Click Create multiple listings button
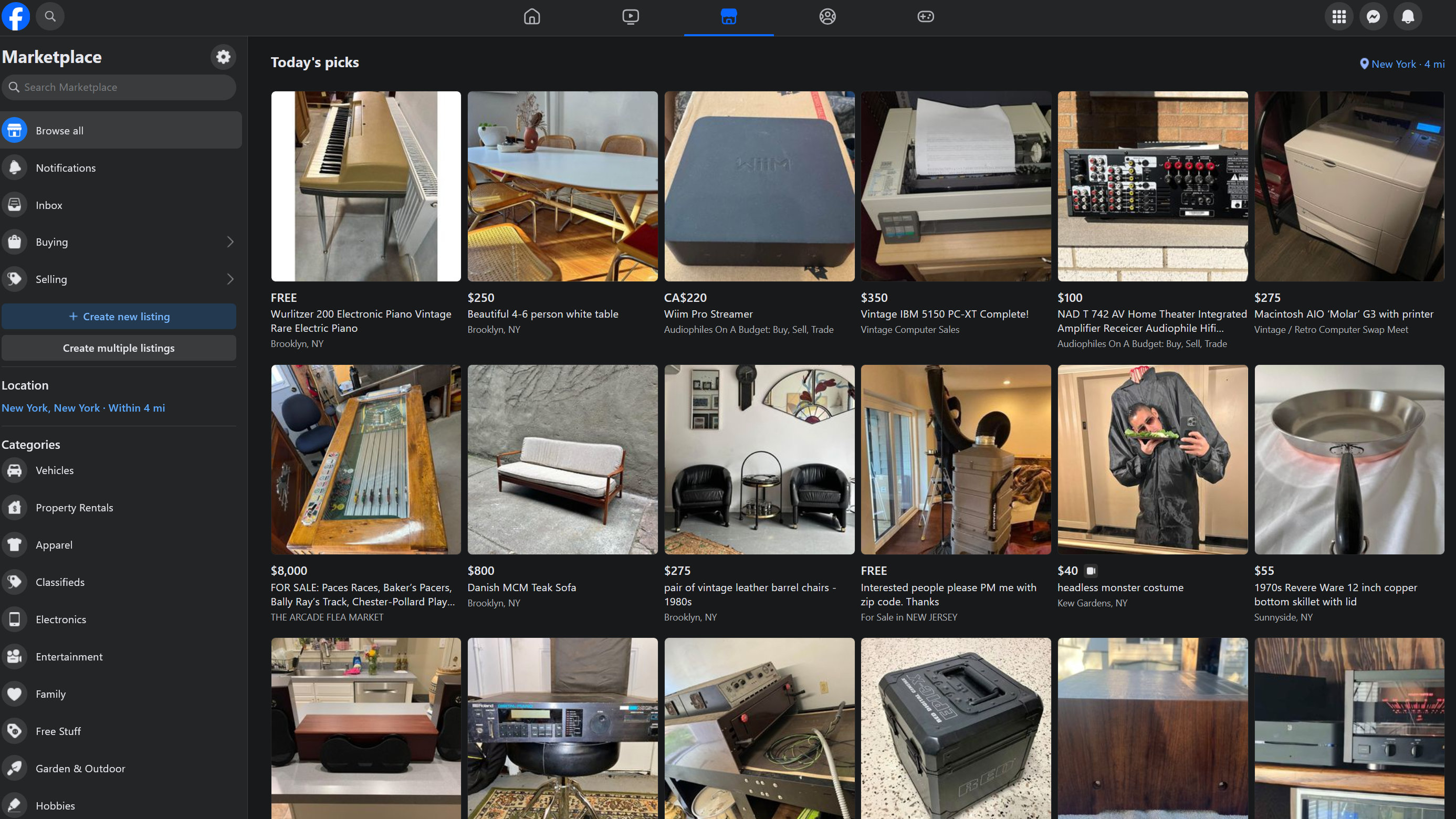The image size is (1456, 819). (119, 348)
